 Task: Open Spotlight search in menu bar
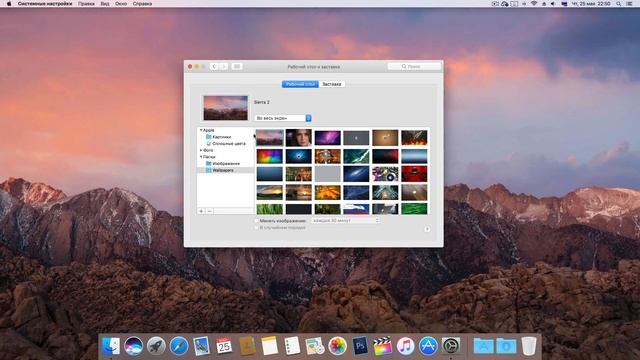tap(619, 4)
